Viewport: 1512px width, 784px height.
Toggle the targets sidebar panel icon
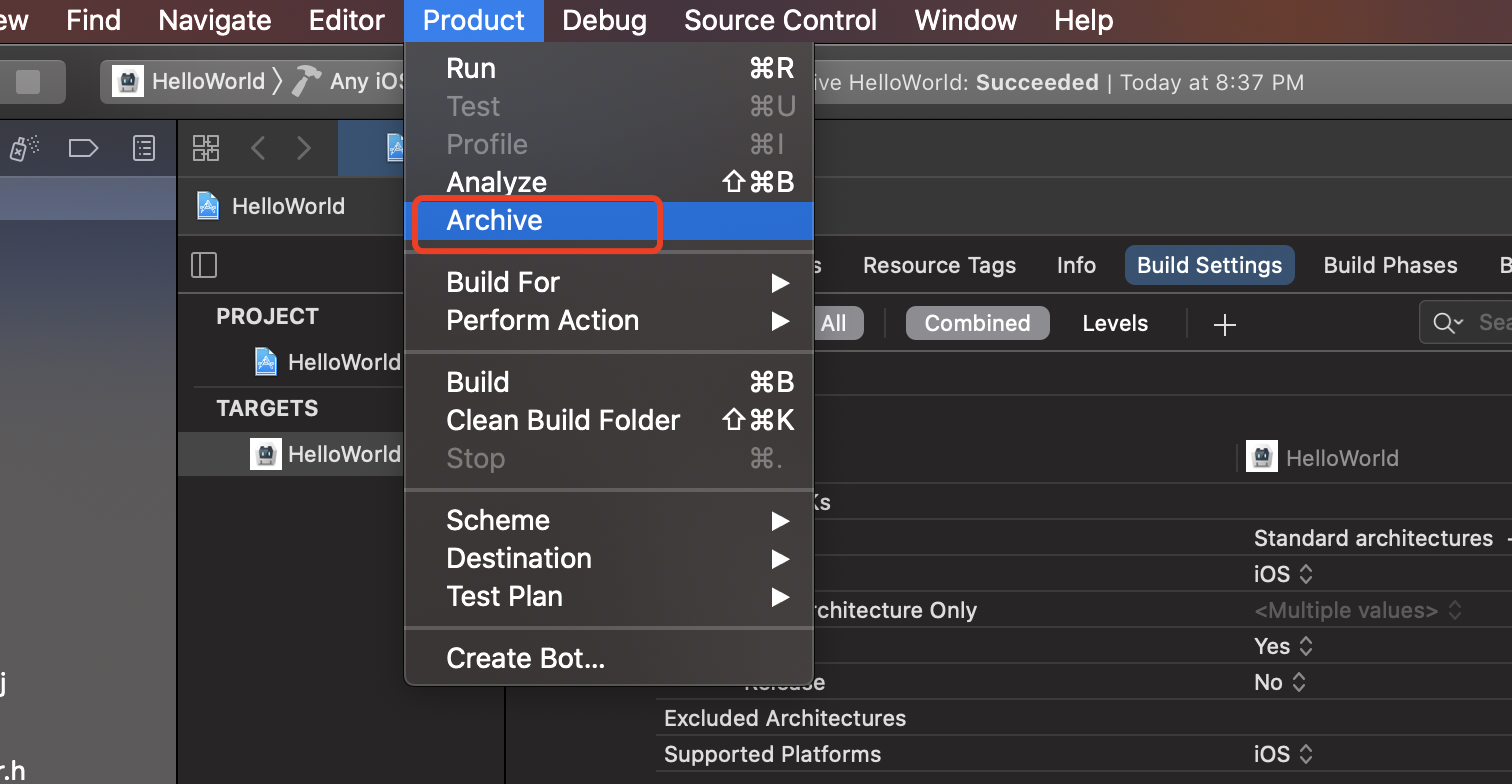204,265
